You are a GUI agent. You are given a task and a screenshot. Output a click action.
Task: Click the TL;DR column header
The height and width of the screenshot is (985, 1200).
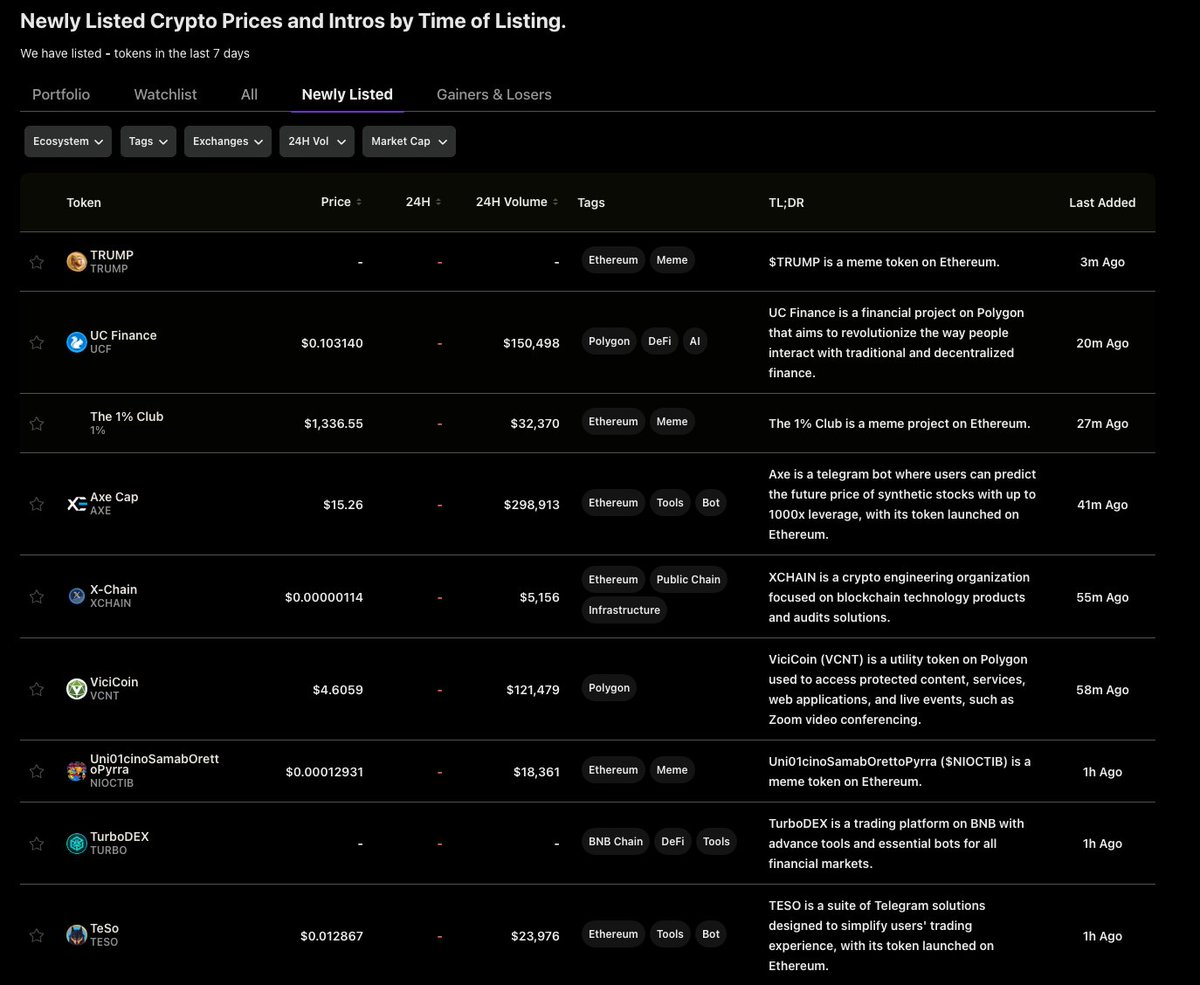(x=786, y=202)
